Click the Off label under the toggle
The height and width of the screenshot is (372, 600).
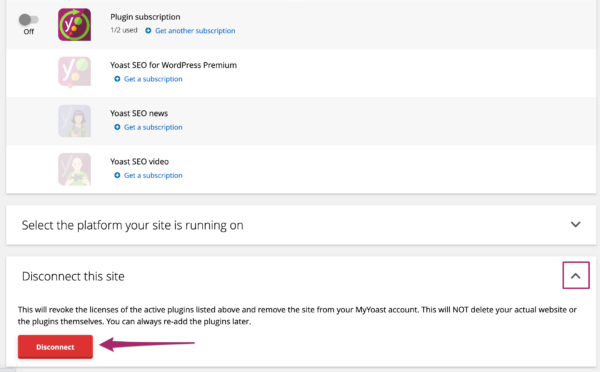(x=29, y=32)
